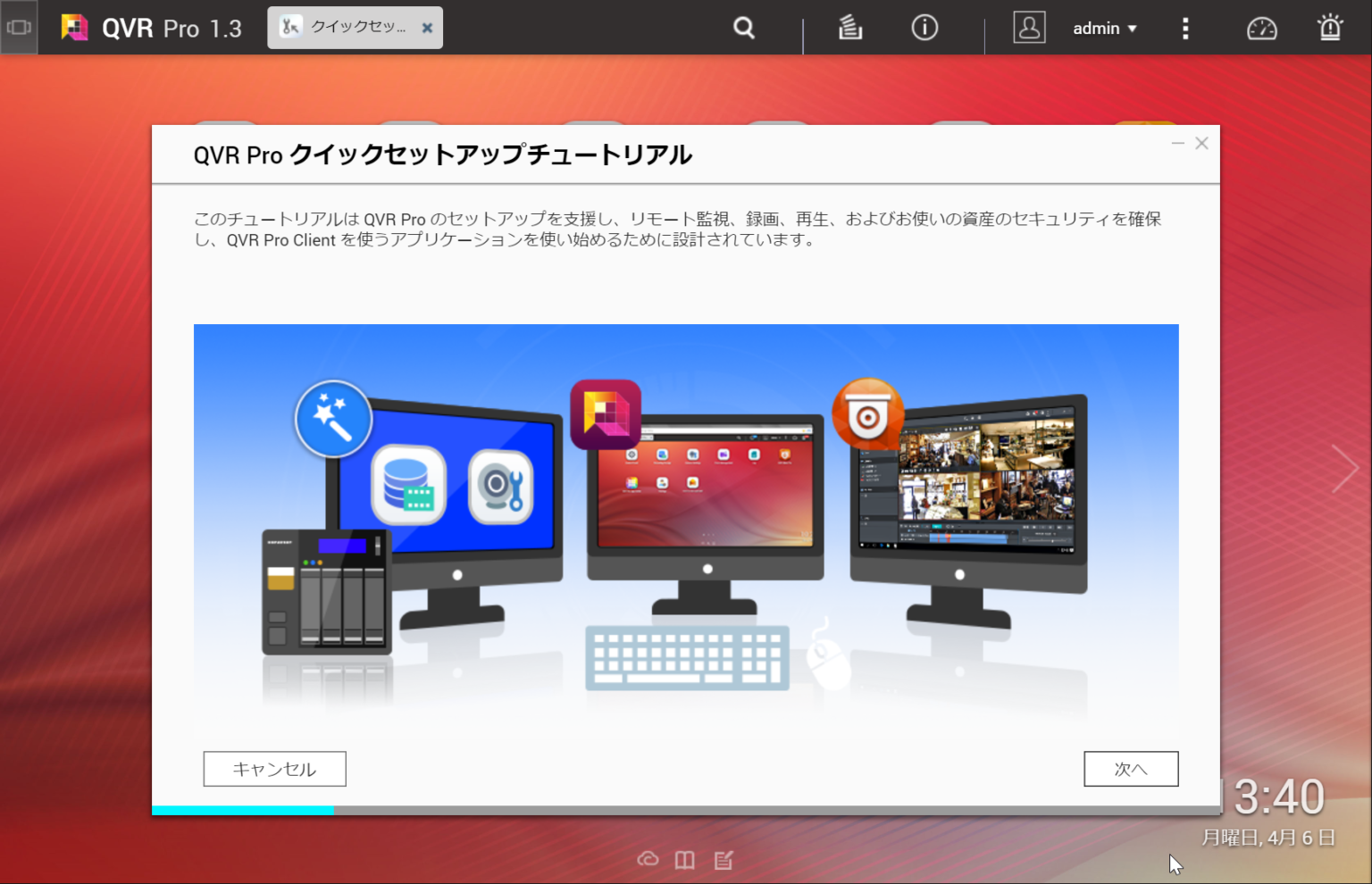Screen dimensions: 1372x884
Task: Click the QVR Pro 1.3 logo
Action: 151,28
